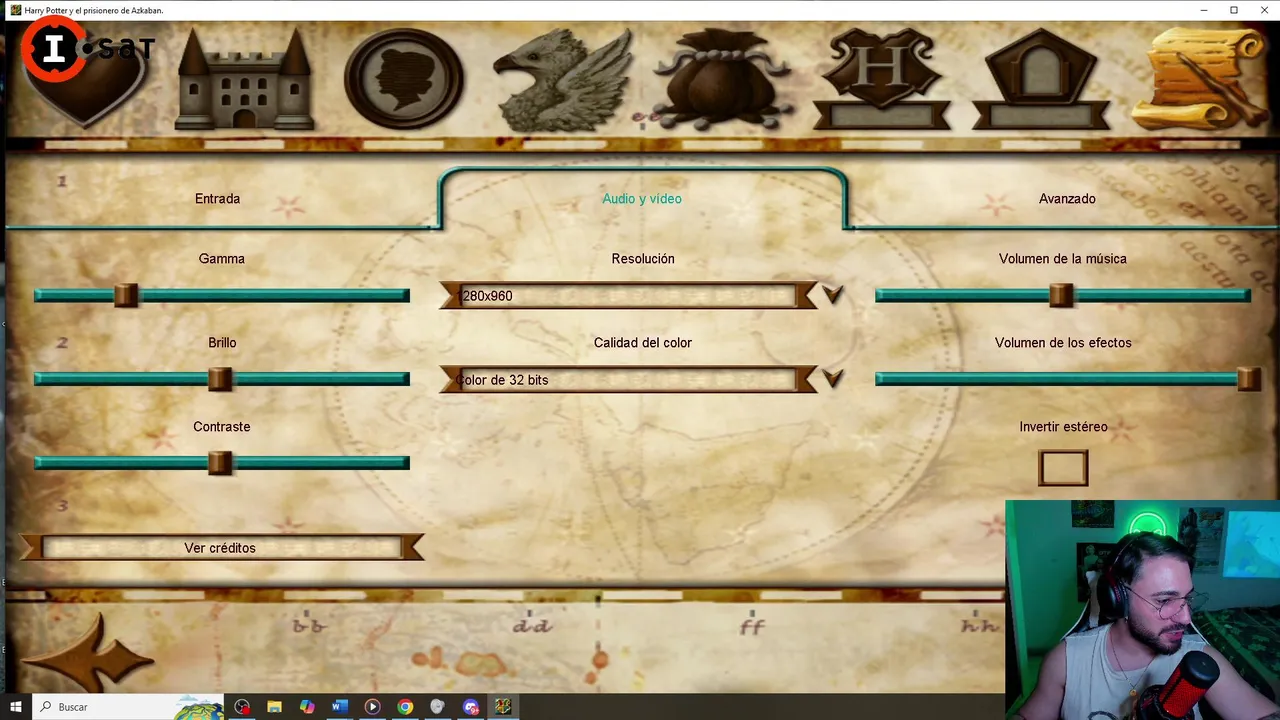Screen dimensions: 1280x720
Task: Select the silhouette portrait medallion icon
Action: click(404, 78)
